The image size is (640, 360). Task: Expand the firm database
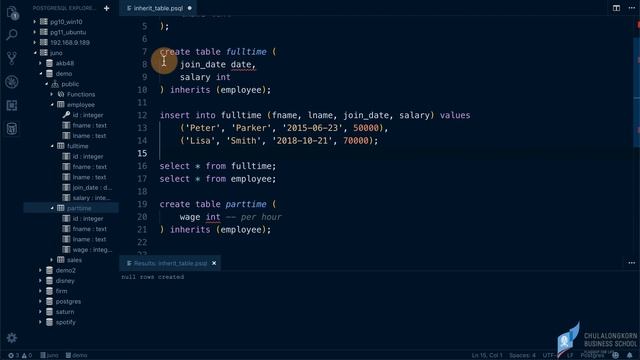click(40, 291)
